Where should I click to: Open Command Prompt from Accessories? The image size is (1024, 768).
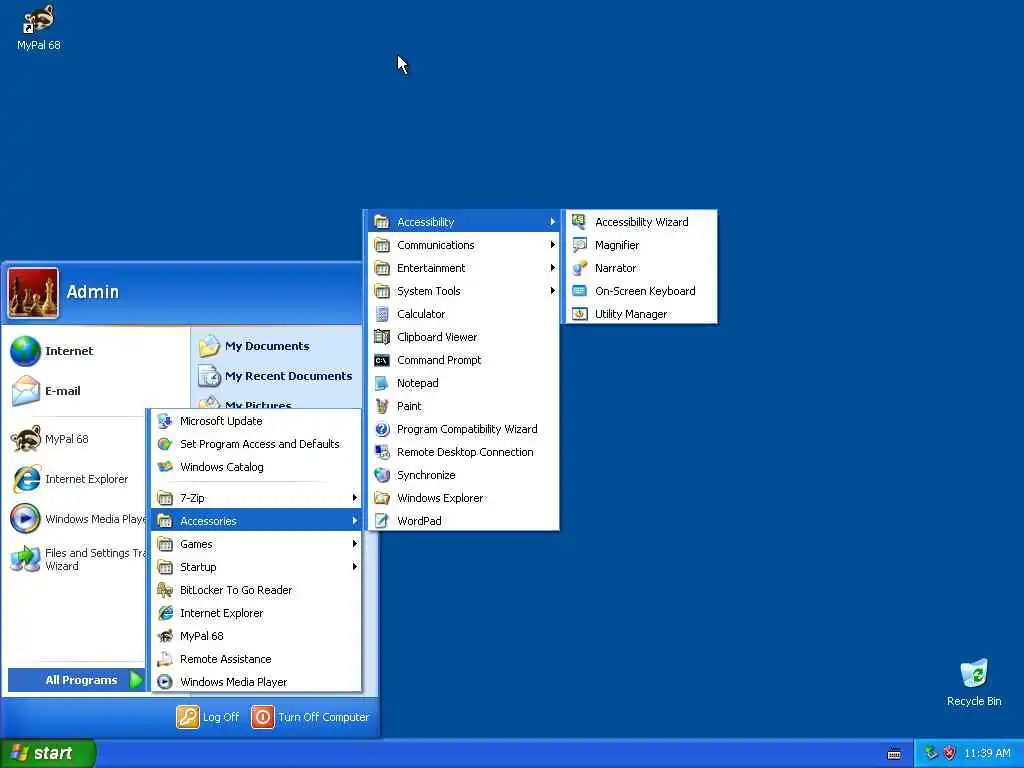(463, 360)
